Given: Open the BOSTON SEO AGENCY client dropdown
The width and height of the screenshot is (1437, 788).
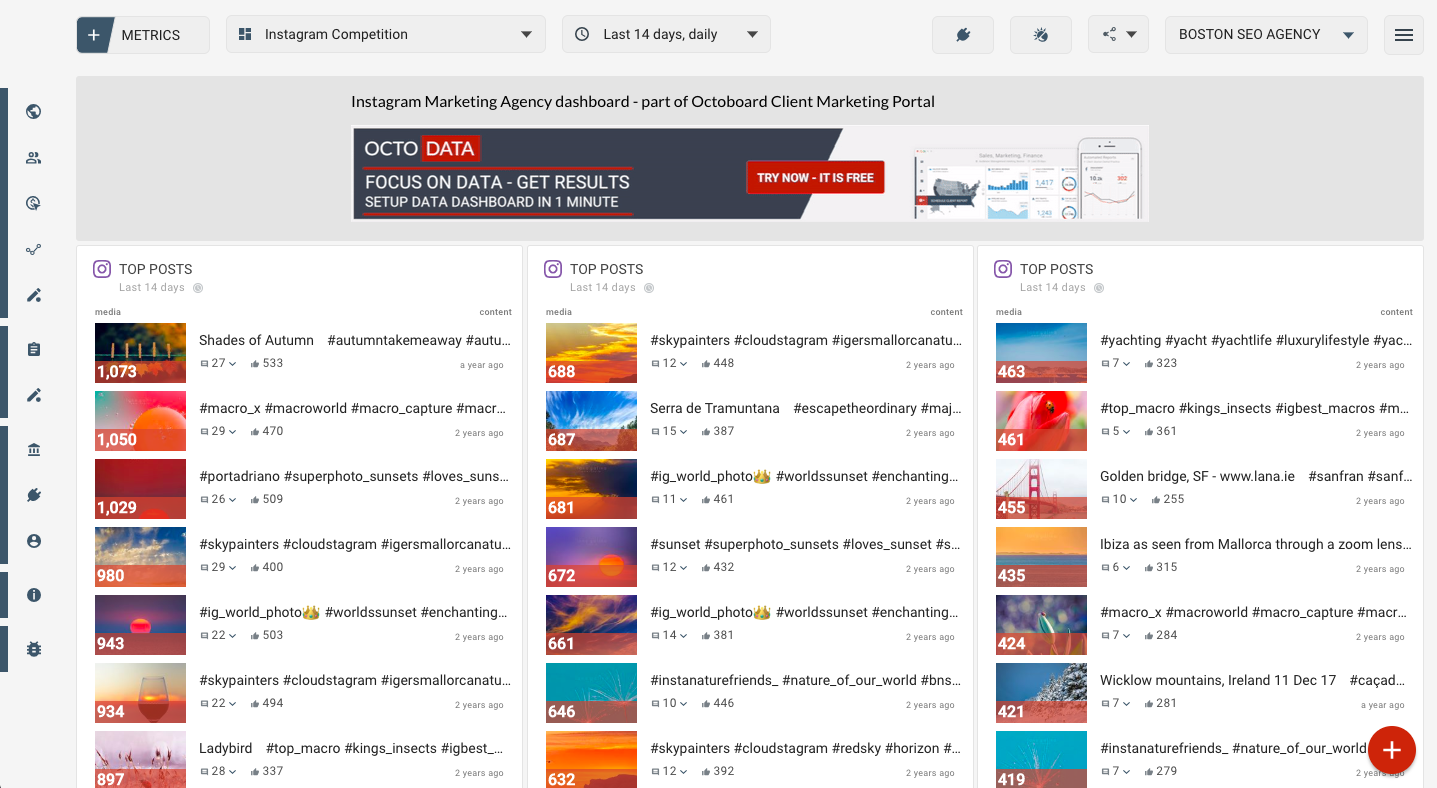Looking at the screenshot, I should coord(1266,35).
